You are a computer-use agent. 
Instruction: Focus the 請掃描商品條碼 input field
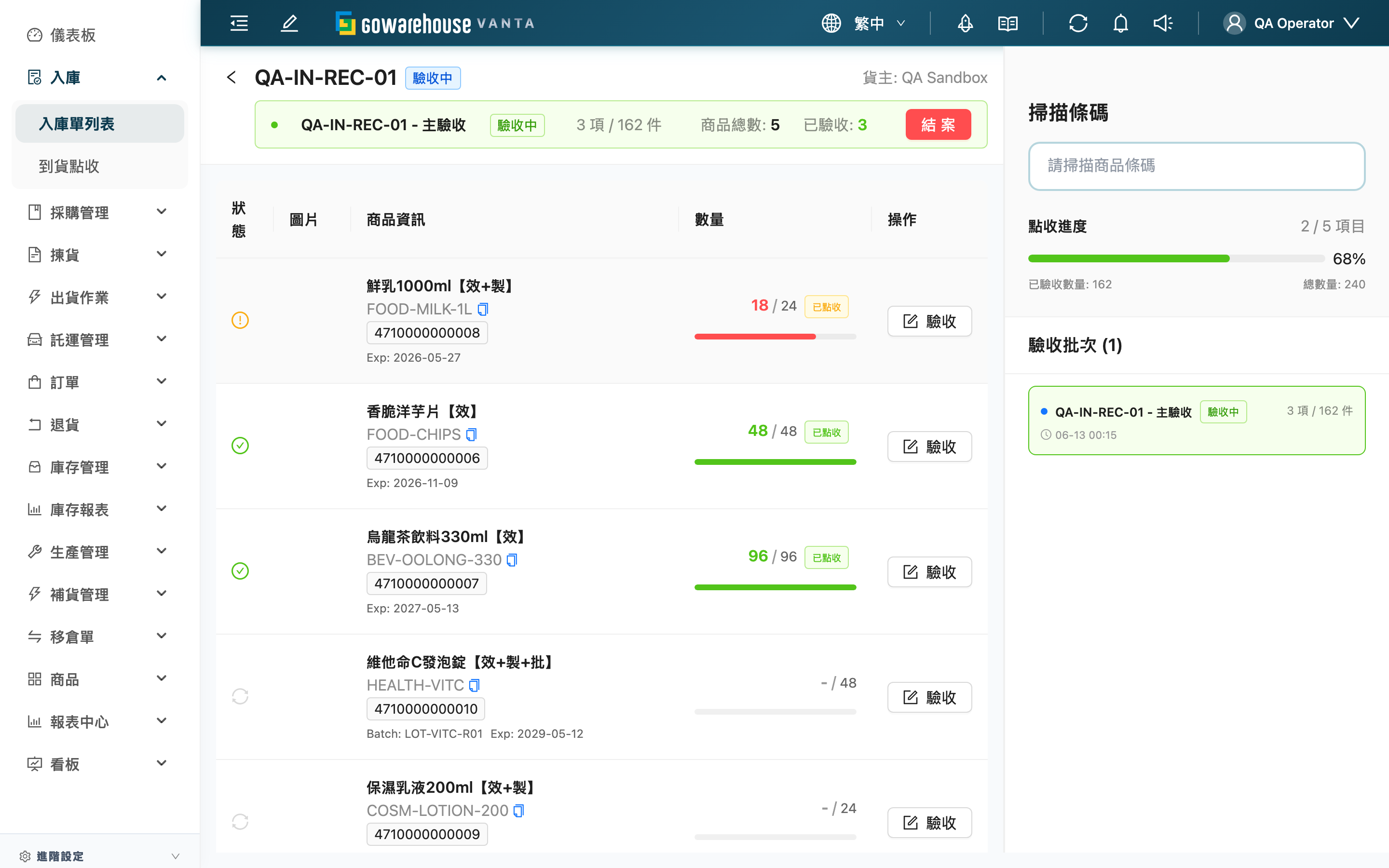coord(1196,166)
